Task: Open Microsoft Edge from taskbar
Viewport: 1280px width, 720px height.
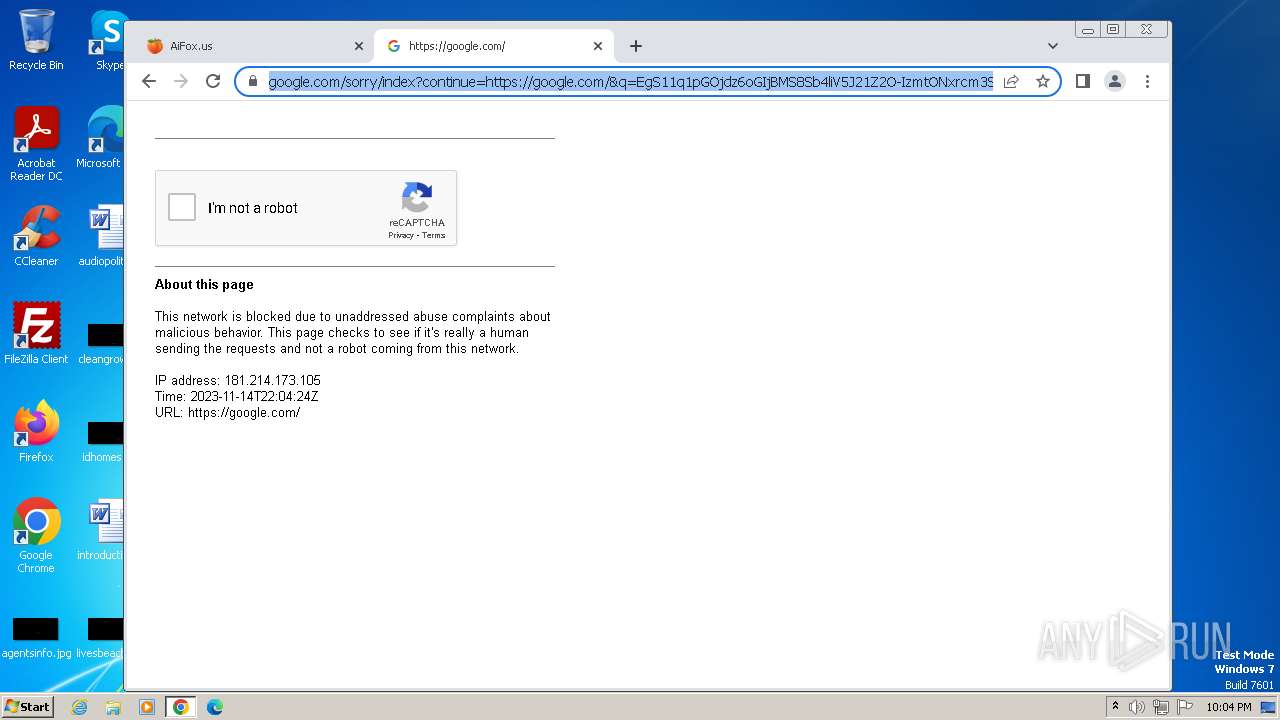Action: click(214, 707)
